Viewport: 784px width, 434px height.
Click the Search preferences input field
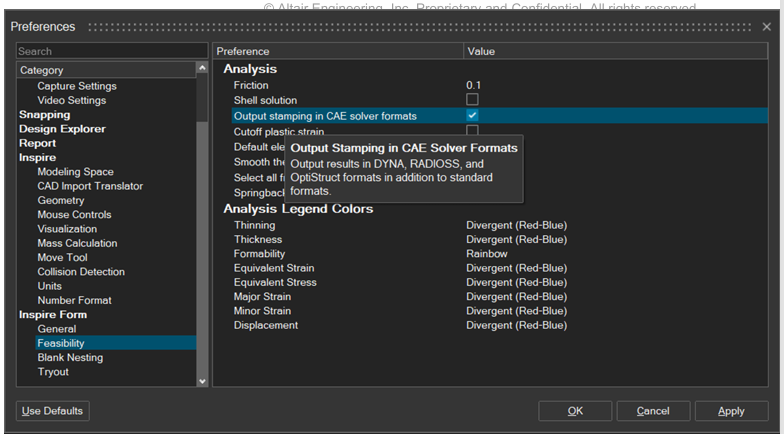[110, 51]
